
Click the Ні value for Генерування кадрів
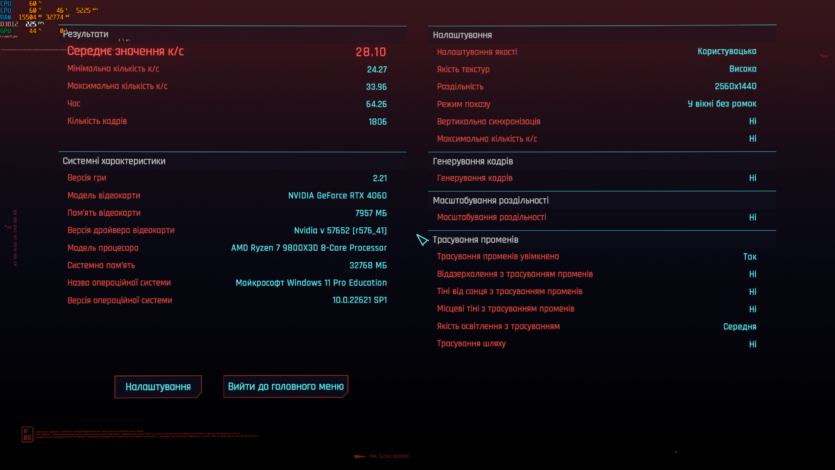pos(752,178)
